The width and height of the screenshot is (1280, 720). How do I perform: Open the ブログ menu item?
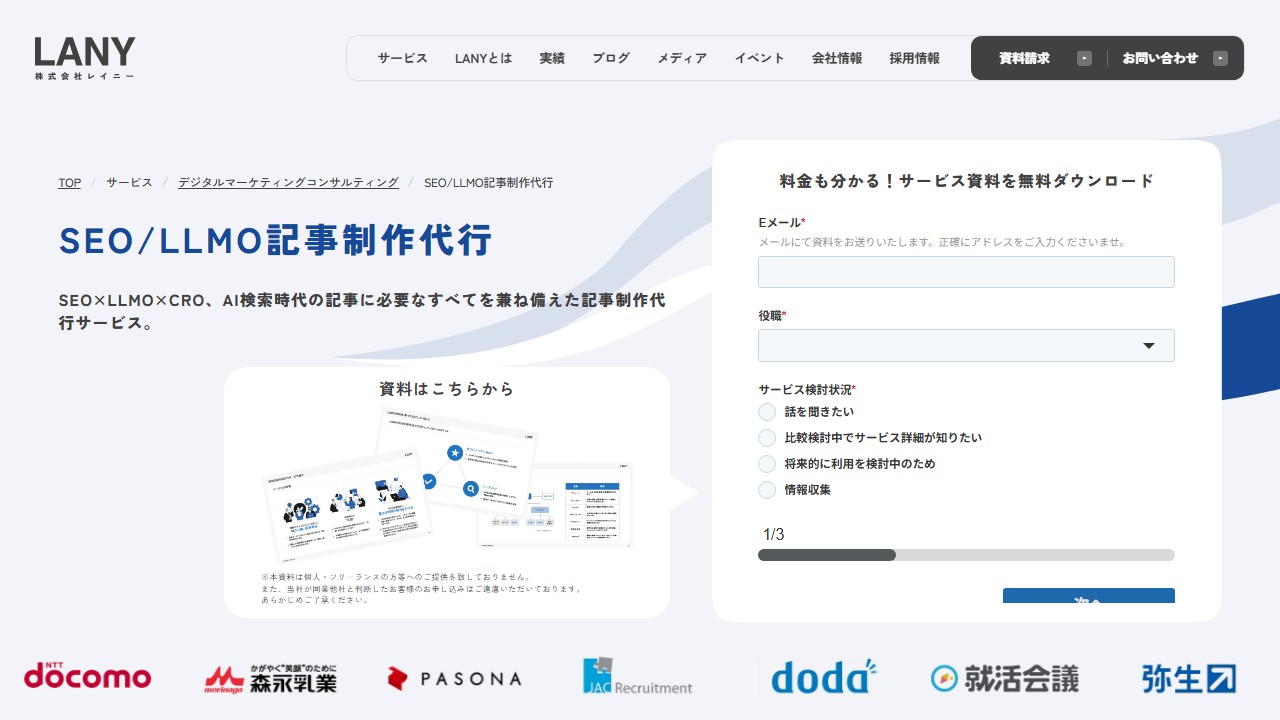coord(611,58)
